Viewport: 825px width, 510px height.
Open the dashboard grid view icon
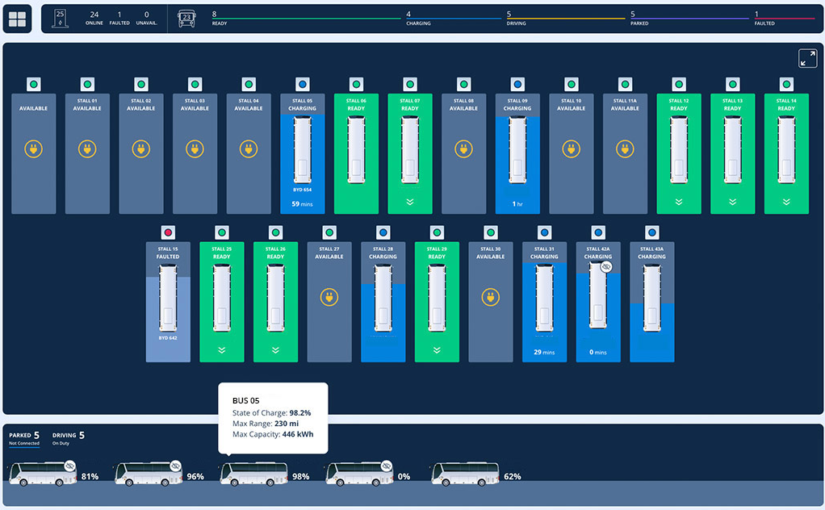click(x=17, y=19)
